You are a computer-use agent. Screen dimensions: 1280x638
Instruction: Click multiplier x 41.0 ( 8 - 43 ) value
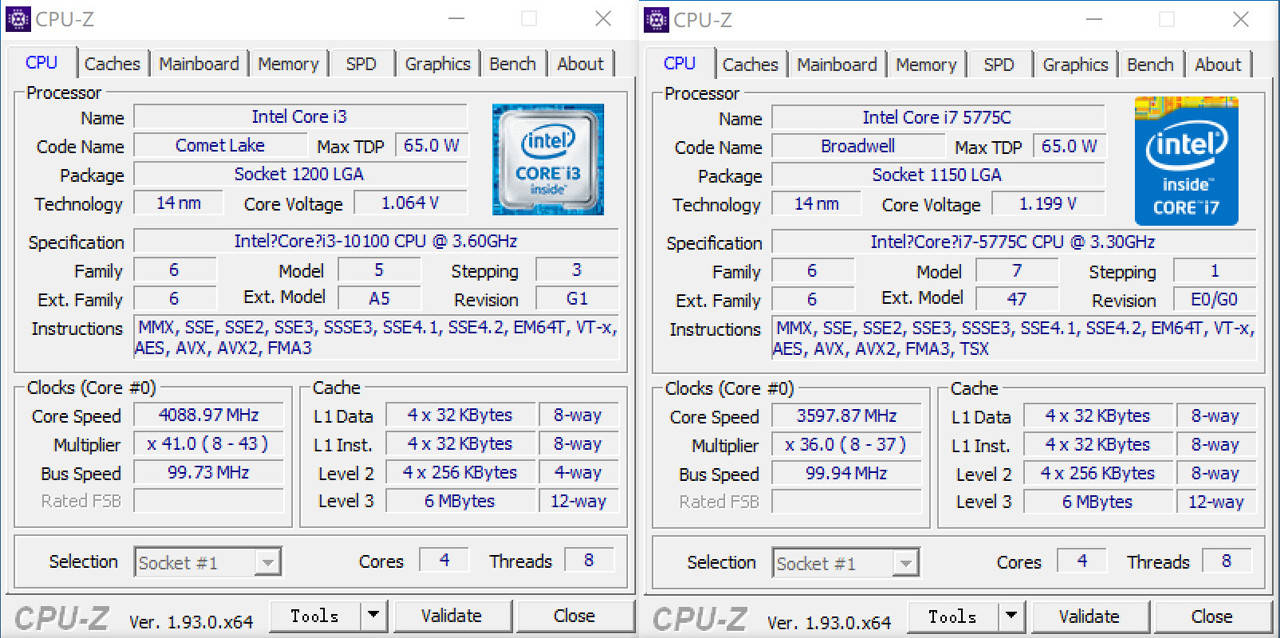[x=208, y=444]
